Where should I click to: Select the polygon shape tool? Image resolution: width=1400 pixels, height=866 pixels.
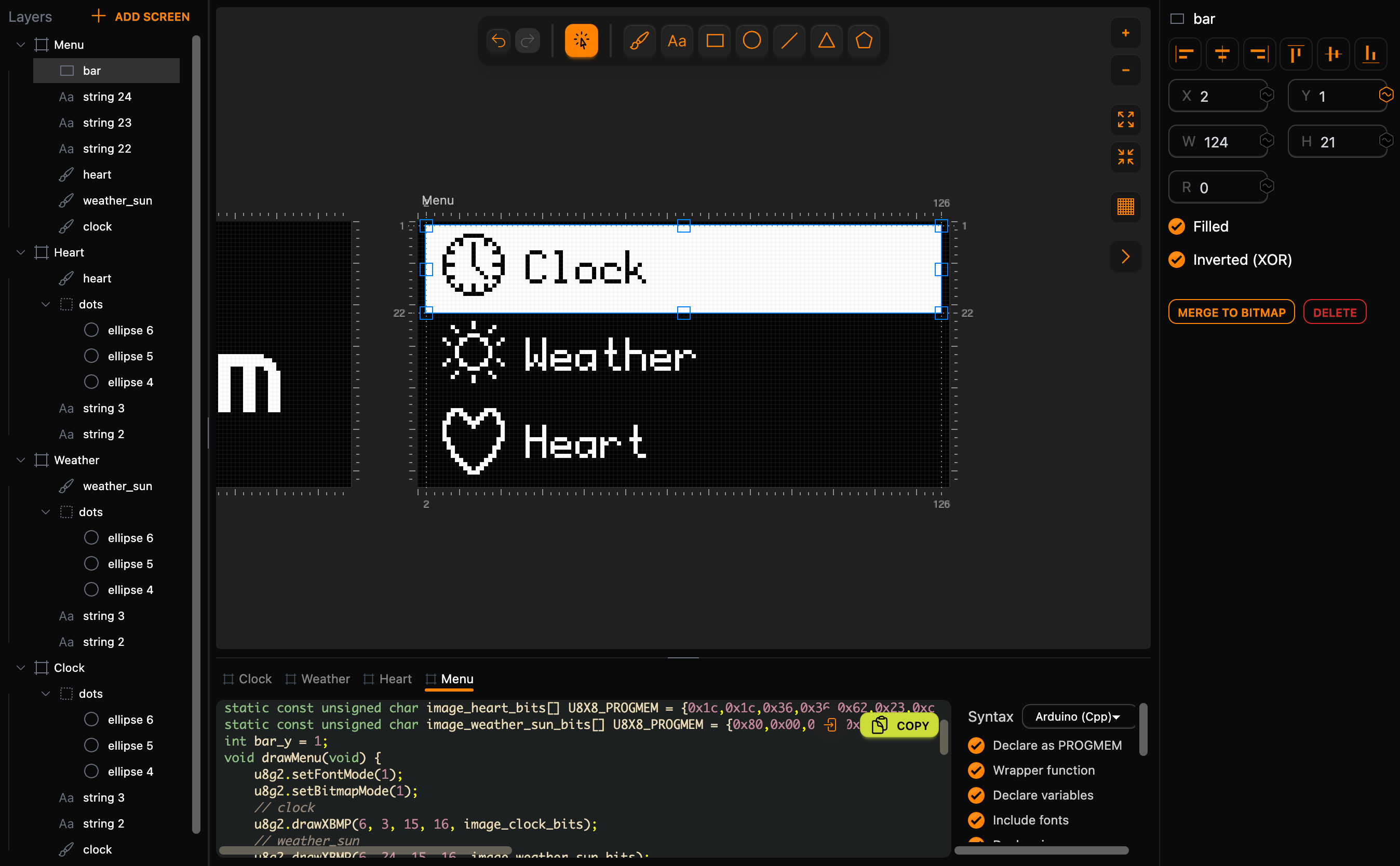pos(864,40)
